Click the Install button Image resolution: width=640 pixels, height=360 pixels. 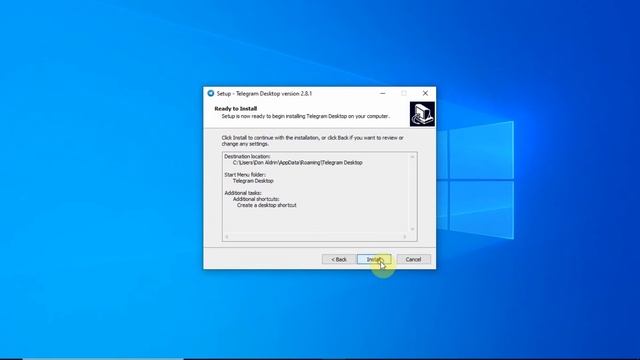(x=374, y=259)
